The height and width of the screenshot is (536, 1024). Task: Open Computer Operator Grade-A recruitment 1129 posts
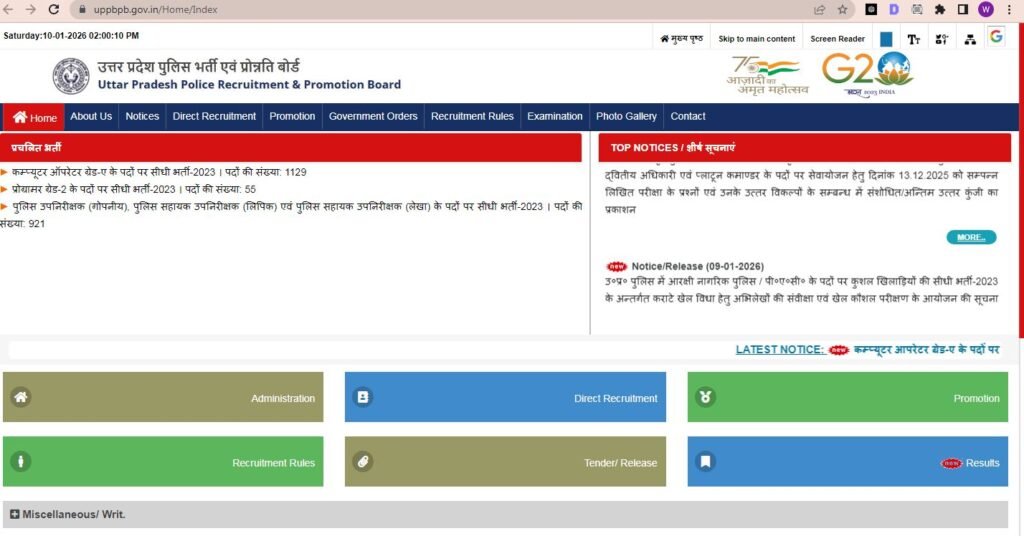(159, 172)
